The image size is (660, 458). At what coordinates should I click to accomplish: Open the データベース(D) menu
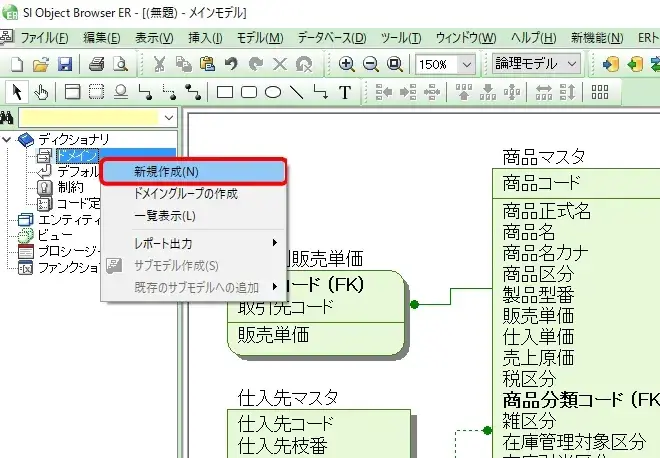(x=332, y=38)
